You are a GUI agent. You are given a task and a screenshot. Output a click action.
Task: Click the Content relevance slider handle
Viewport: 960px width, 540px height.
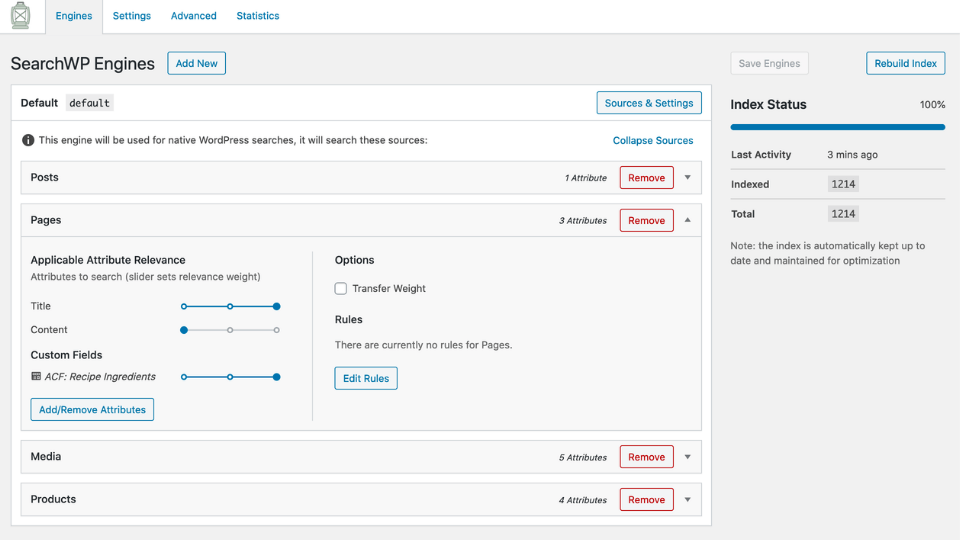tap(184, 330)
